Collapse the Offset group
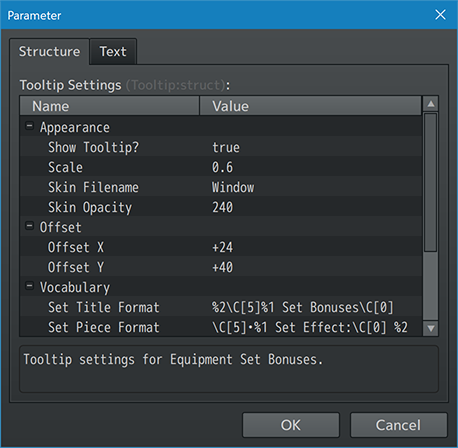 coord(30,226)
